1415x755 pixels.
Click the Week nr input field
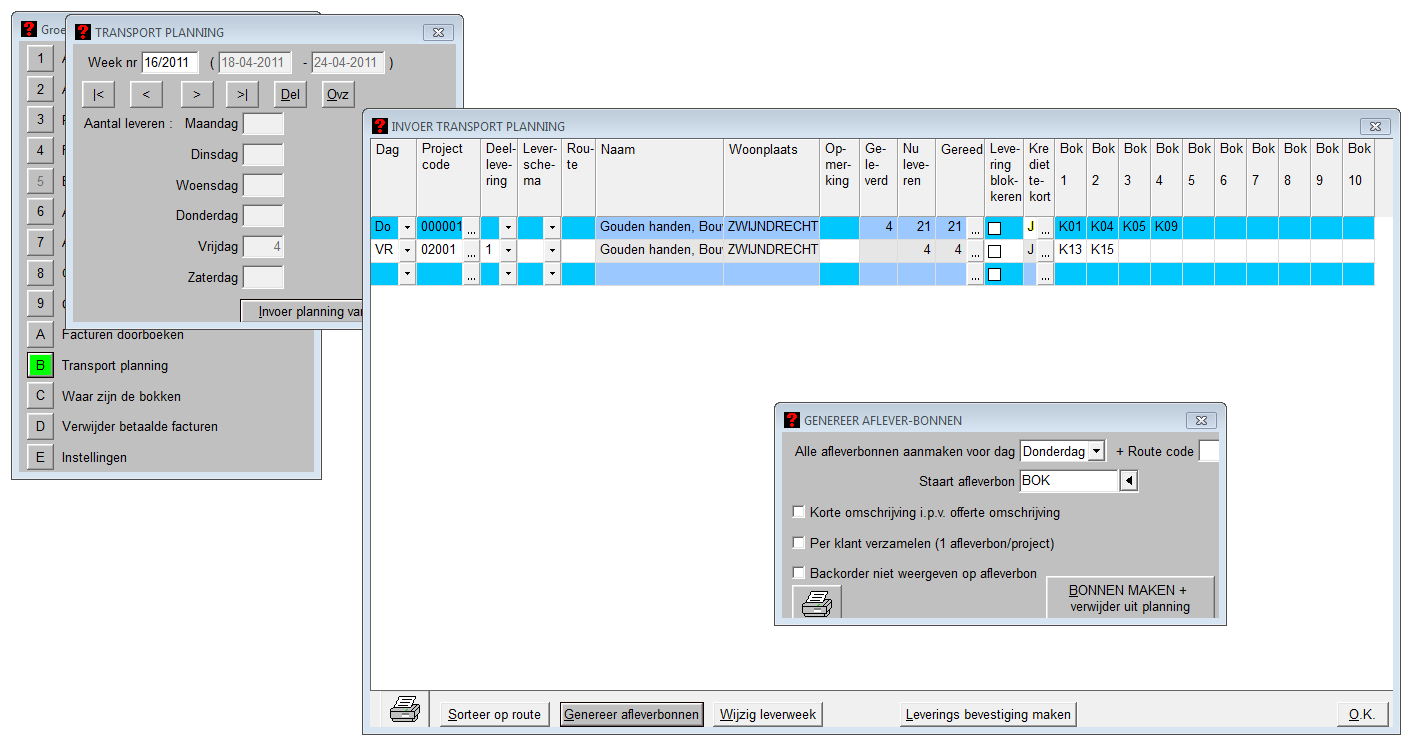tap(170, 62)
